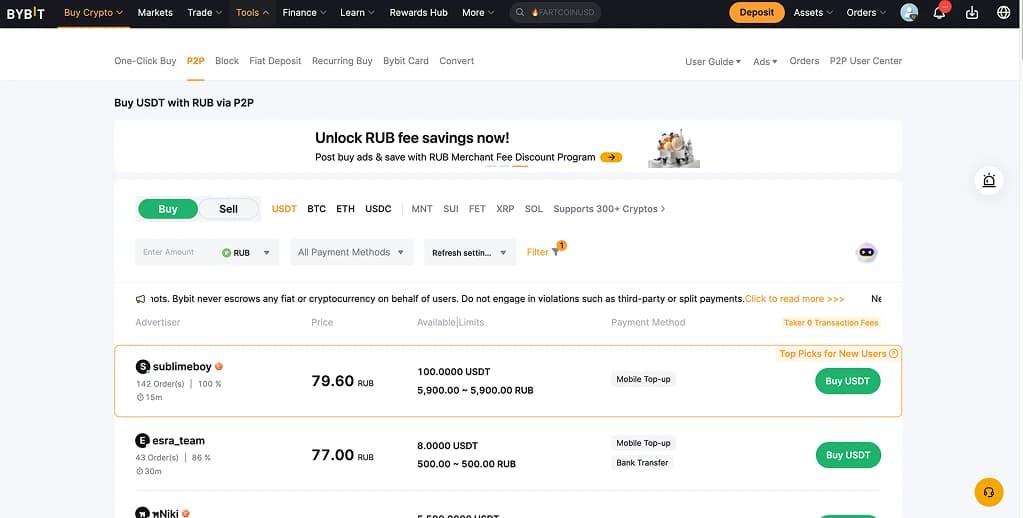The image size is (1023, 518).
Task: Open the RUB currency dropdown
Action: coord(247,253)
